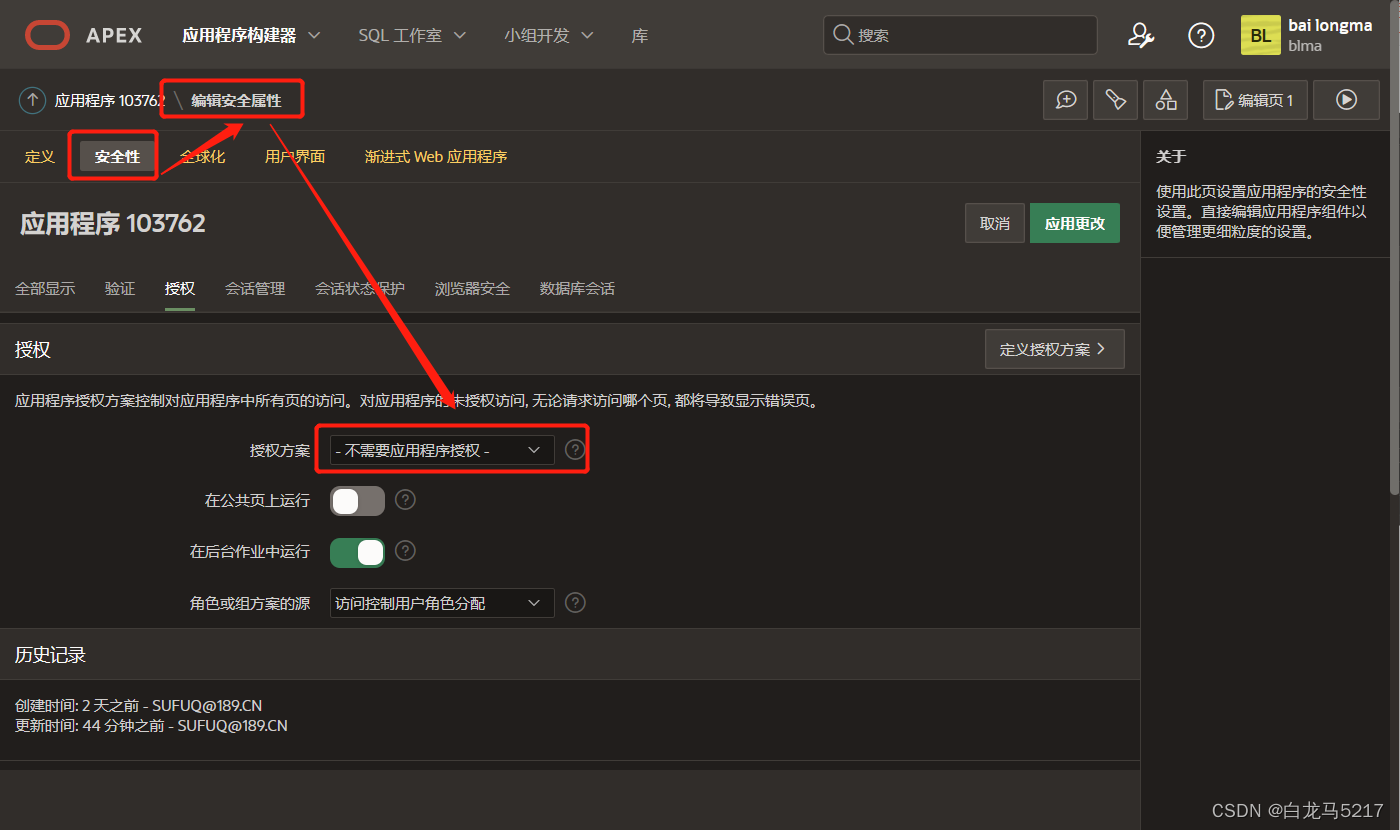Click the 取消 button

pyautogui.click(x=995, y=223)
